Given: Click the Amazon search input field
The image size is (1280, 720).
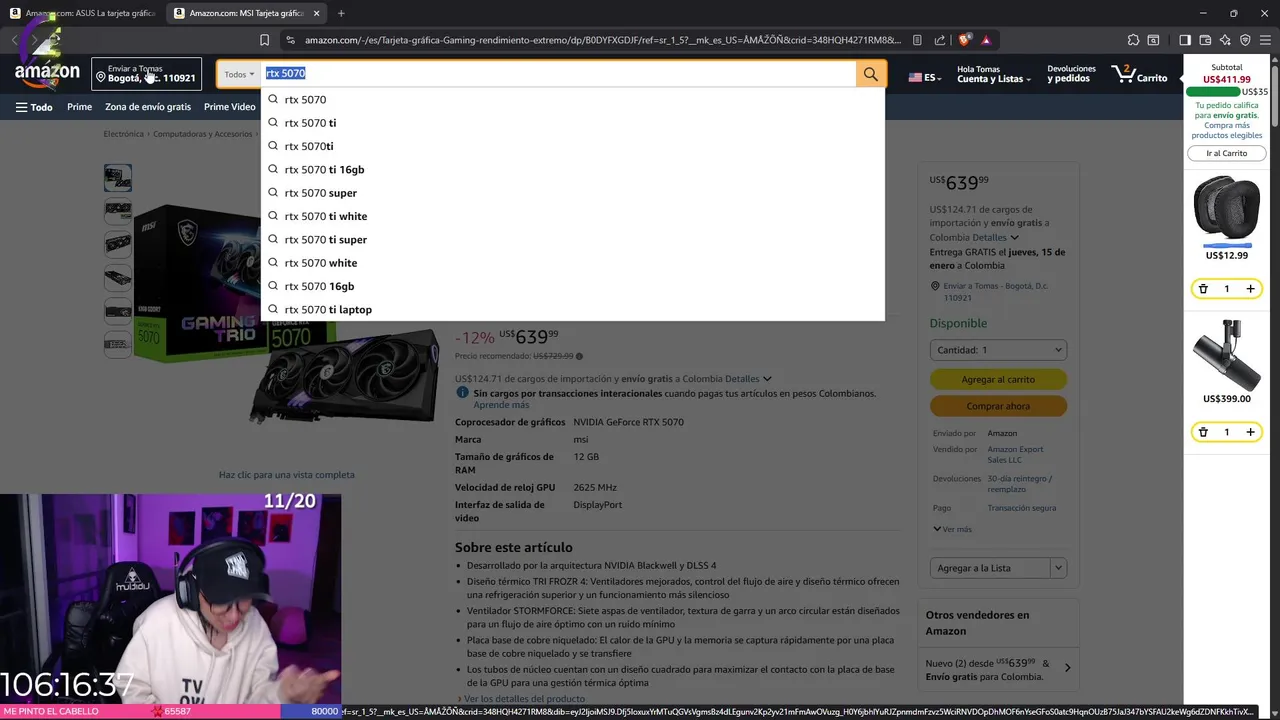Looking at the screenshot, I should click(558, 74).
